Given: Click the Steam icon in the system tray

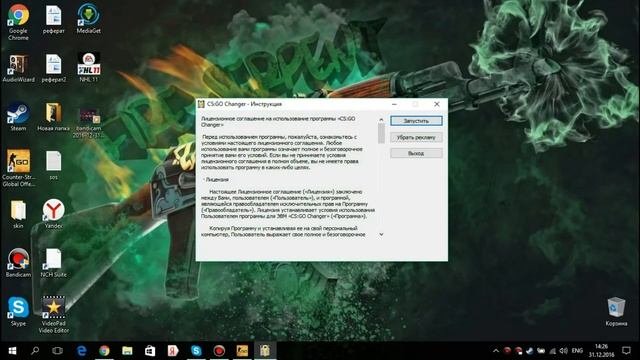Looking at the screenshot, I should point(529,351).
